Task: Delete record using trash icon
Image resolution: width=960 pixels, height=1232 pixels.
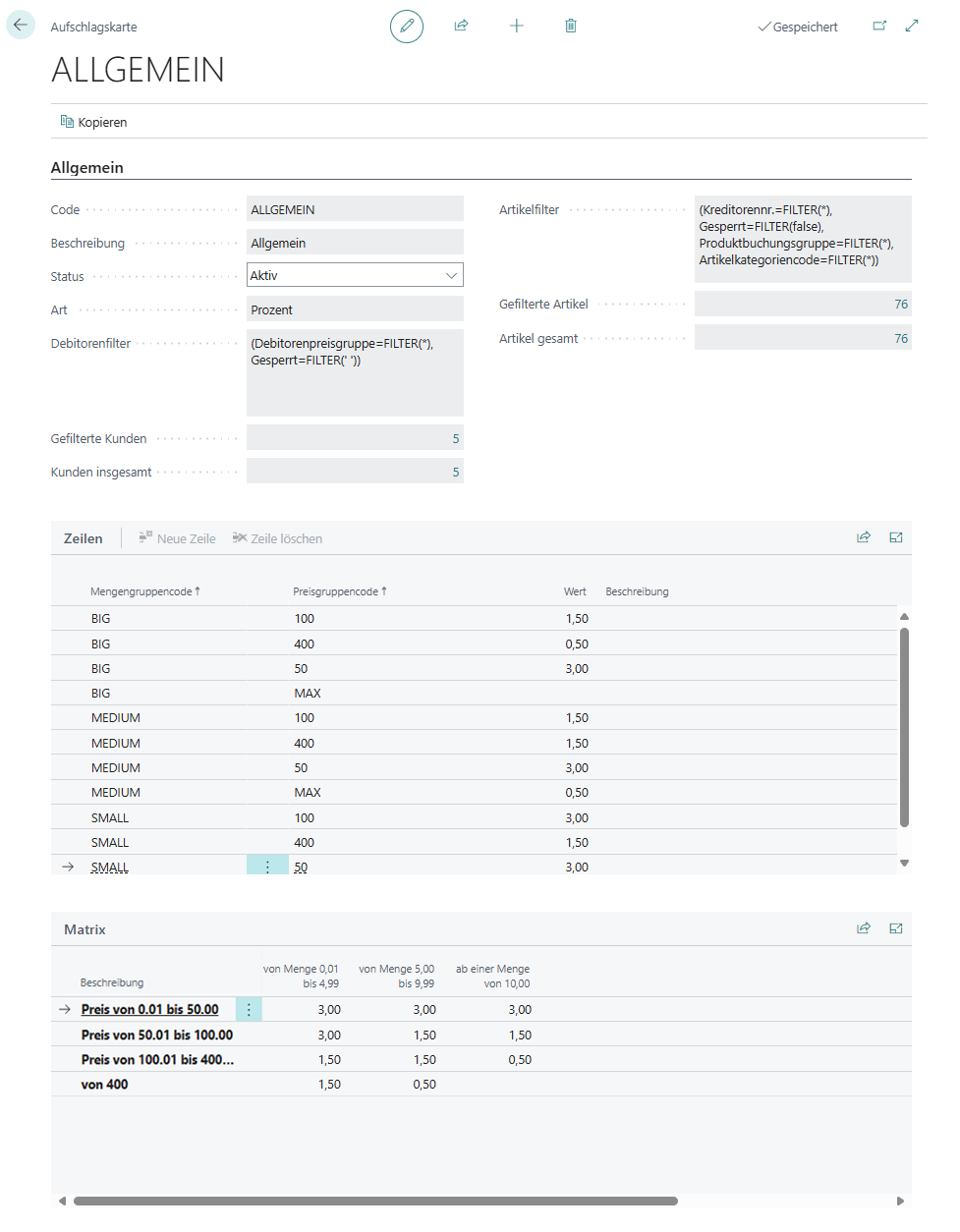Action: [x=571, y=27]
